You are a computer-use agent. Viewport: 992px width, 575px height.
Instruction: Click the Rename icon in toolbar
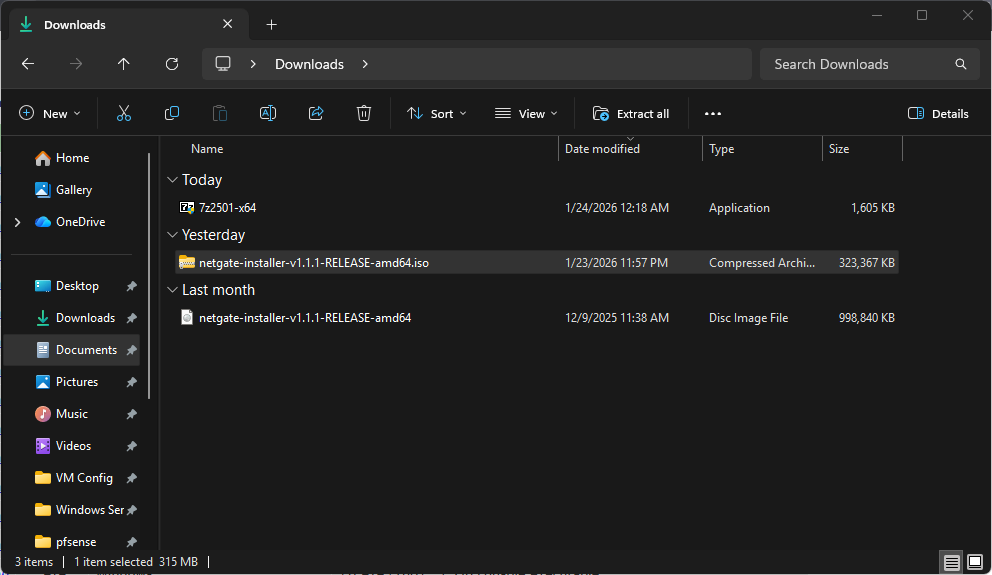pyautogui.click(x=268, y=114)
